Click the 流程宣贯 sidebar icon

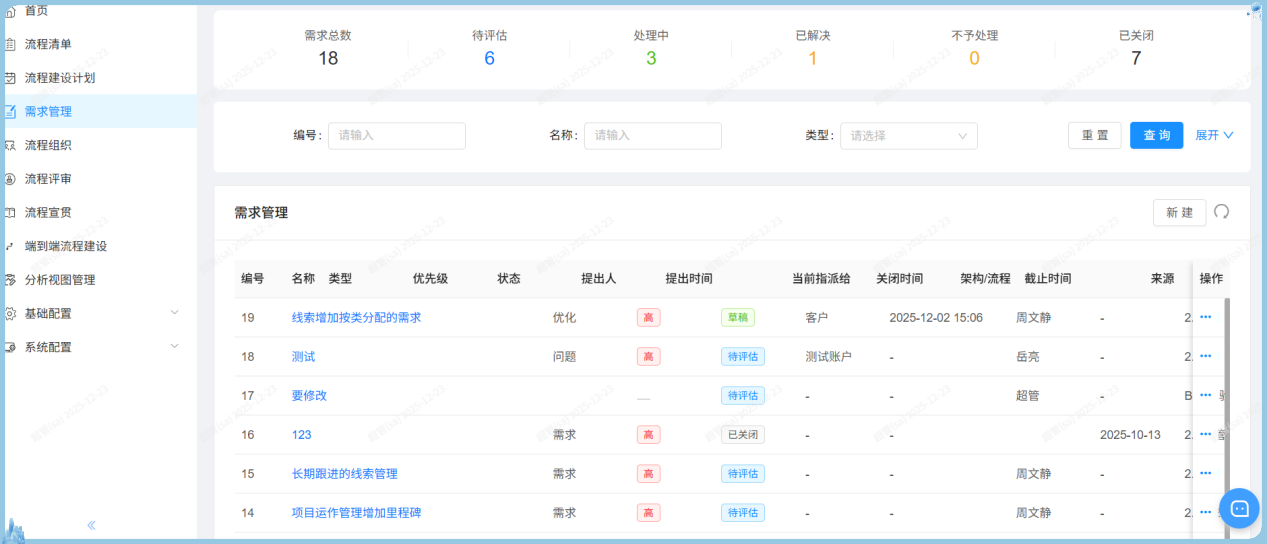pyautogui.click(x=10, y=212)
